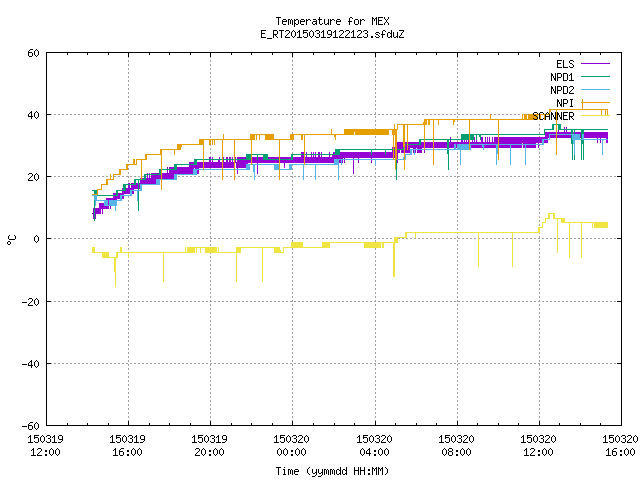Click the chart title 'Temperature for MEX'
The height and width of the screenshot is (480, 640).
click(332, 21)
